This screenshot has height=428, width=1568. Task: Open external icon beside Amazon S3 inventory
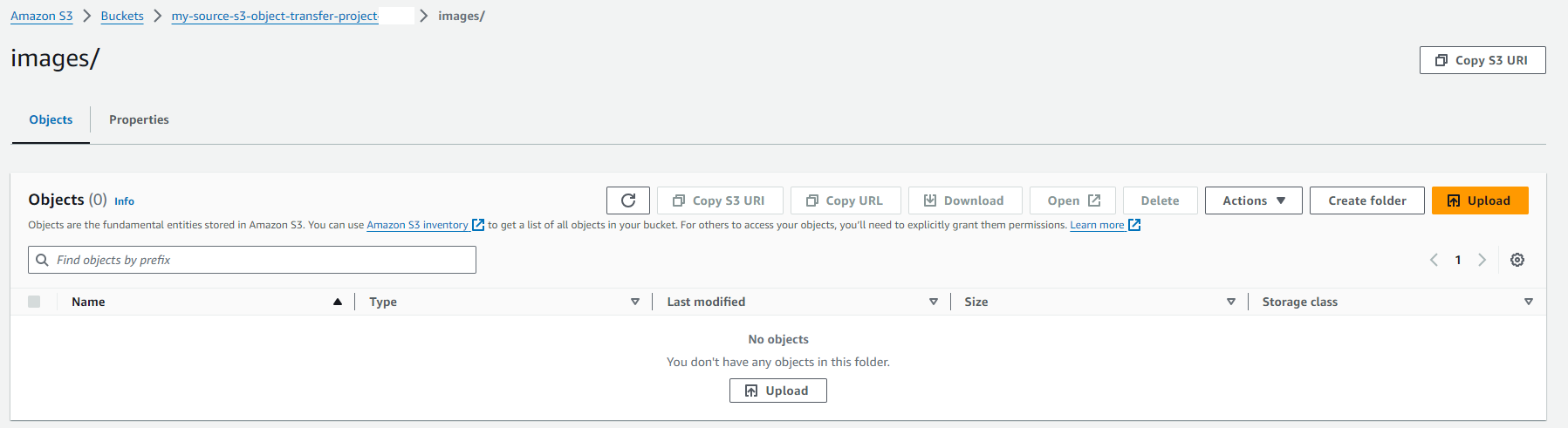click(478, 225)
